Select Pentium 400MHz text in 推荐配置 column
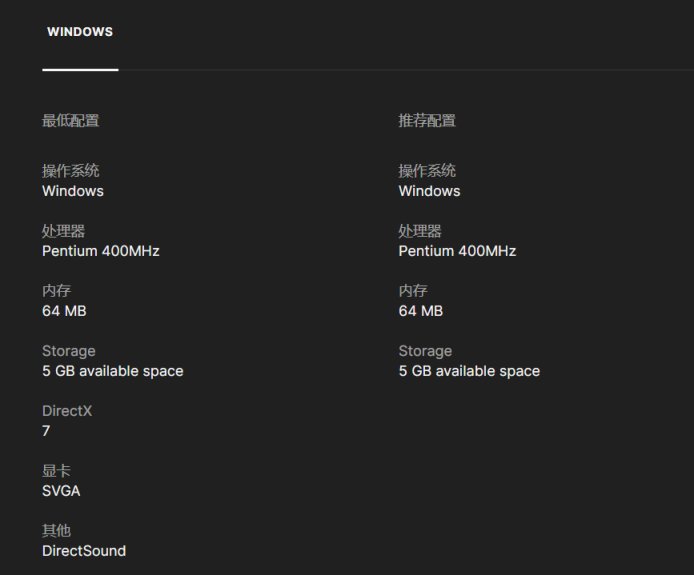694x575 pixels. tap(457, 251)
